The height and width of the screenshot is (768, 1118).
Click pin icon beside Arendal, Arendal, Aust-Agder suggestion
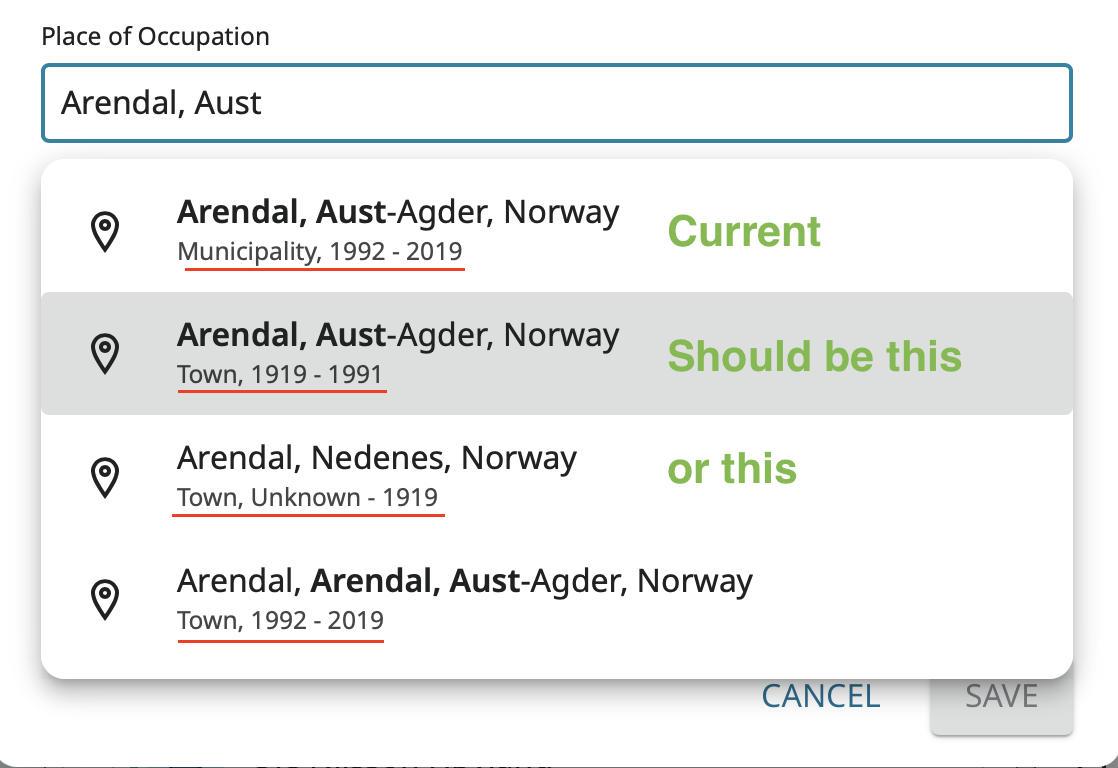(x=105, y=600)
